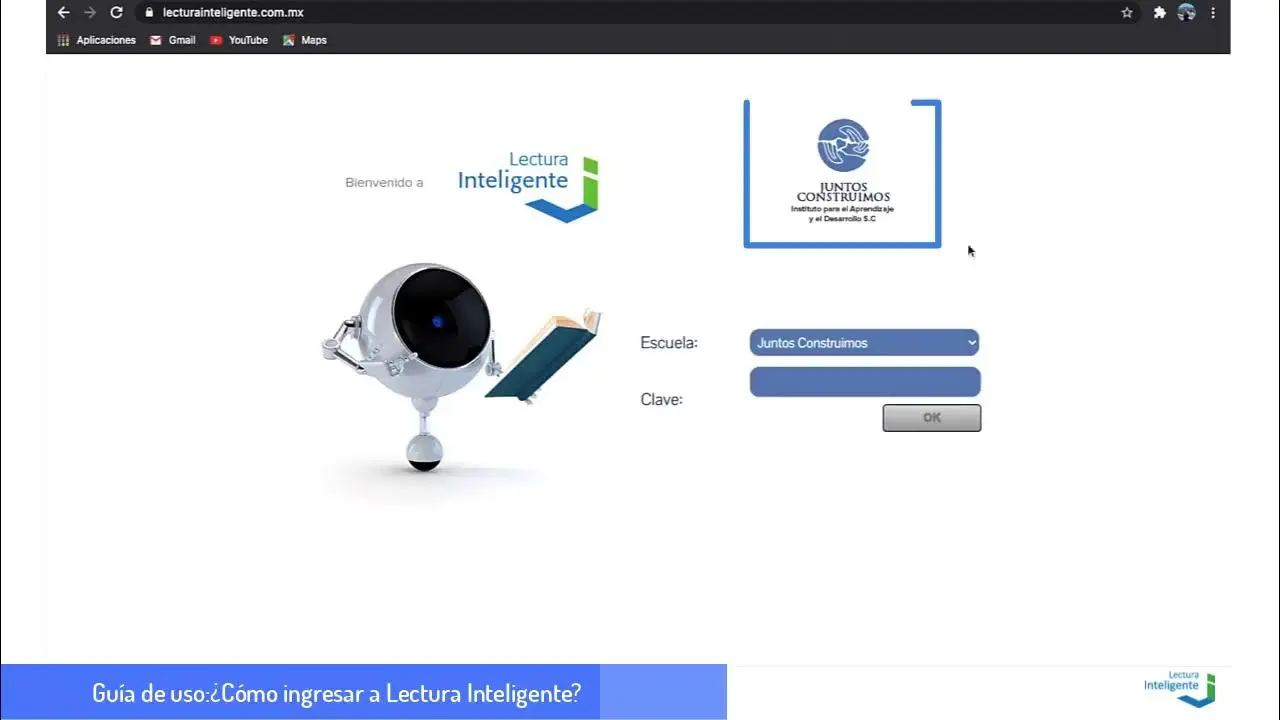Click the robot reading a book image
The height and width of the screenshot is (720, 1280).
[460, 368]
